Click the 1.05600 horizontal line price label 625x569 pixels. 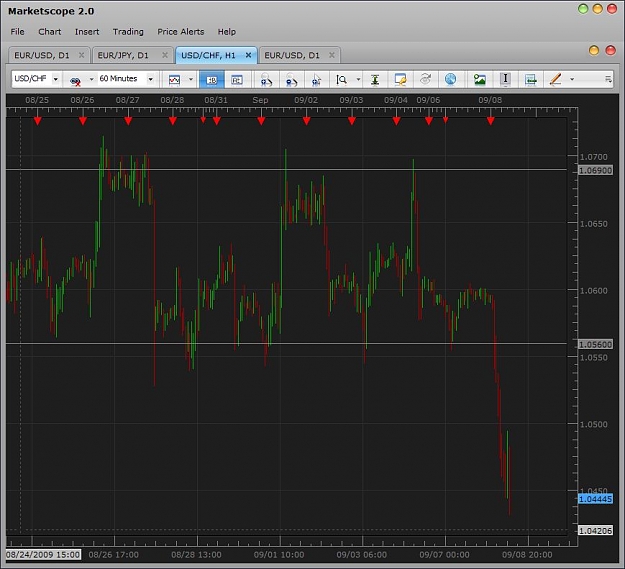[595, 344]
